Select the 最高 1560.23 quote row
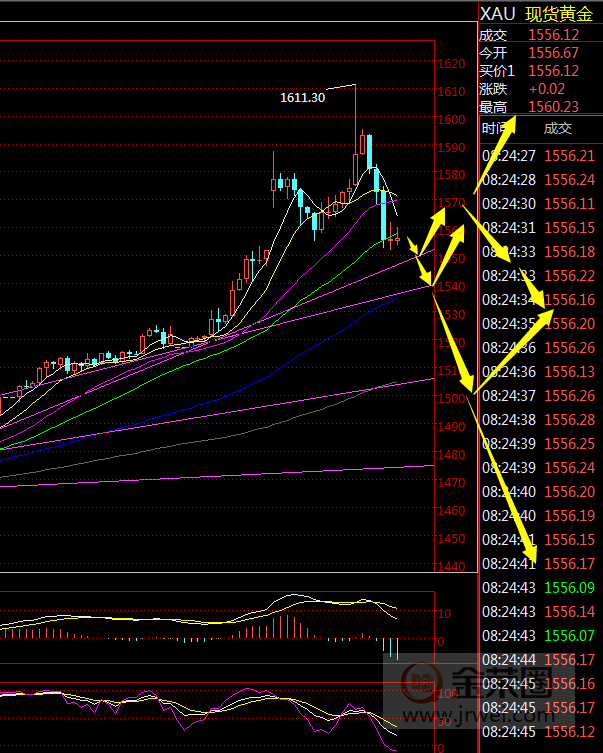The image size is (603, 753). tap(540, 107)
